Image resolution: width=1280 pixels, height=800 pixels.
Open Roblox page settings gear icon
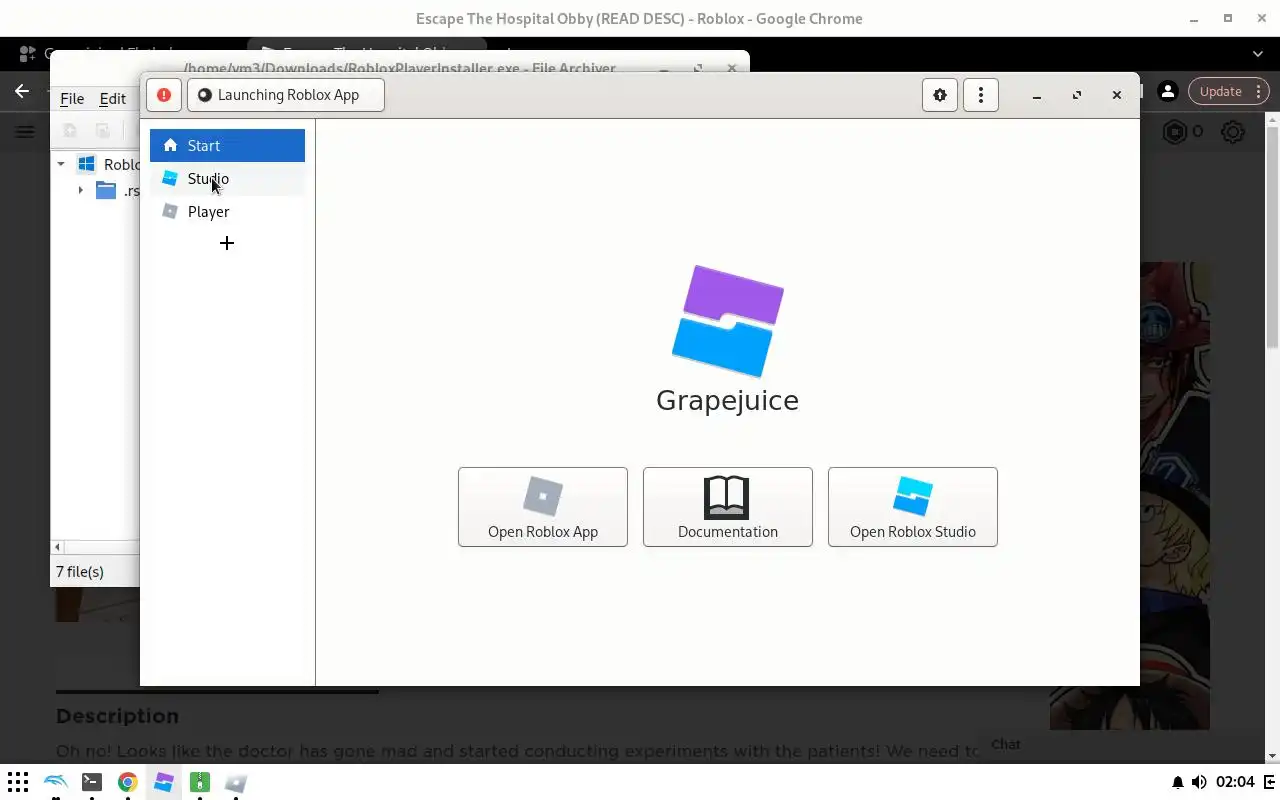1233,132
